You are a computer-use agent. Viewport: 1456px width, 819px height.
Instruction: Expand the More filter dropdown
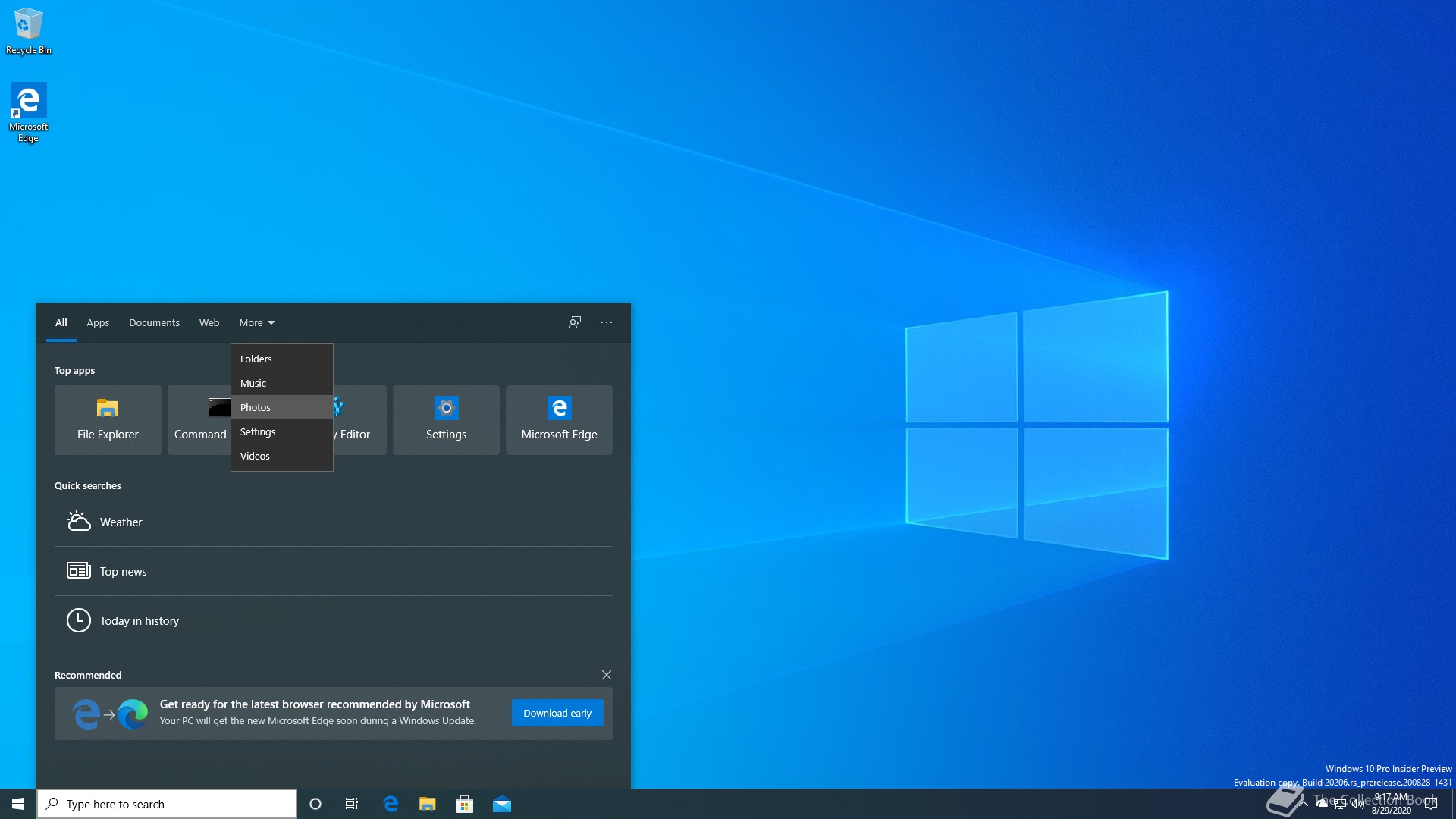pyautogui.click(x=257, y=323)
